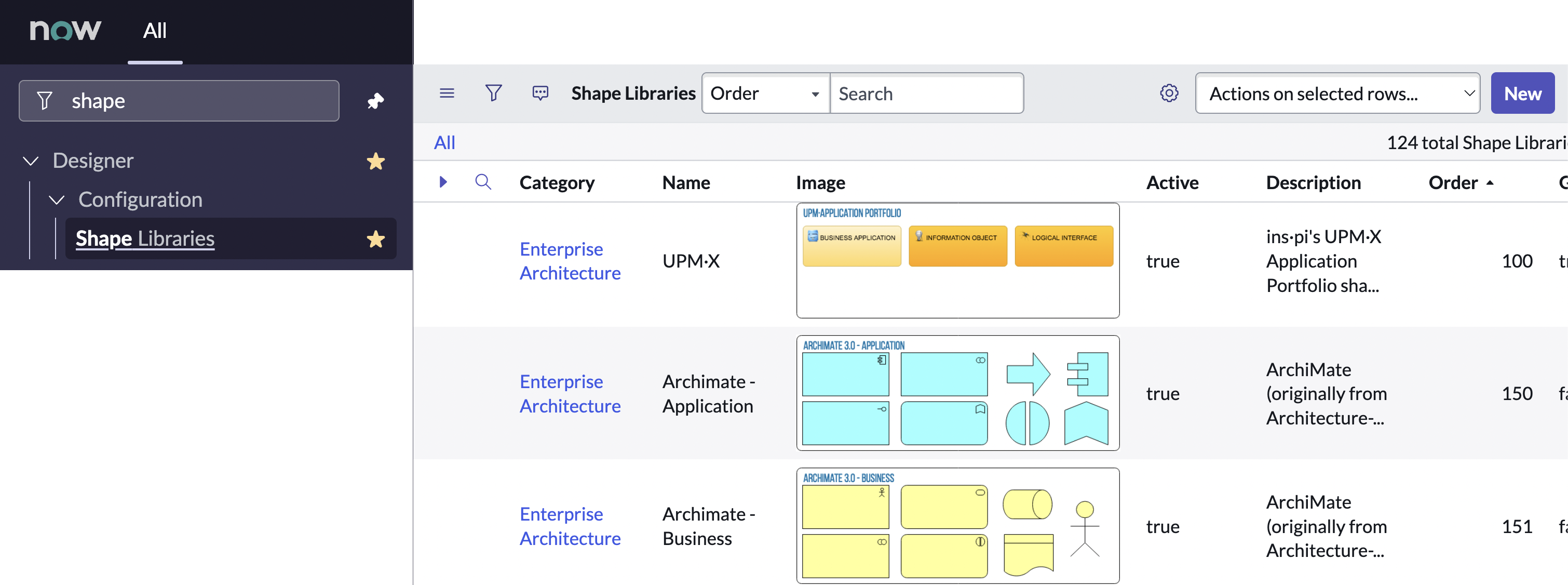Viewport: 1568px width, 585px height.
Task: Sort by Image column header
Action: coord(820,182)
